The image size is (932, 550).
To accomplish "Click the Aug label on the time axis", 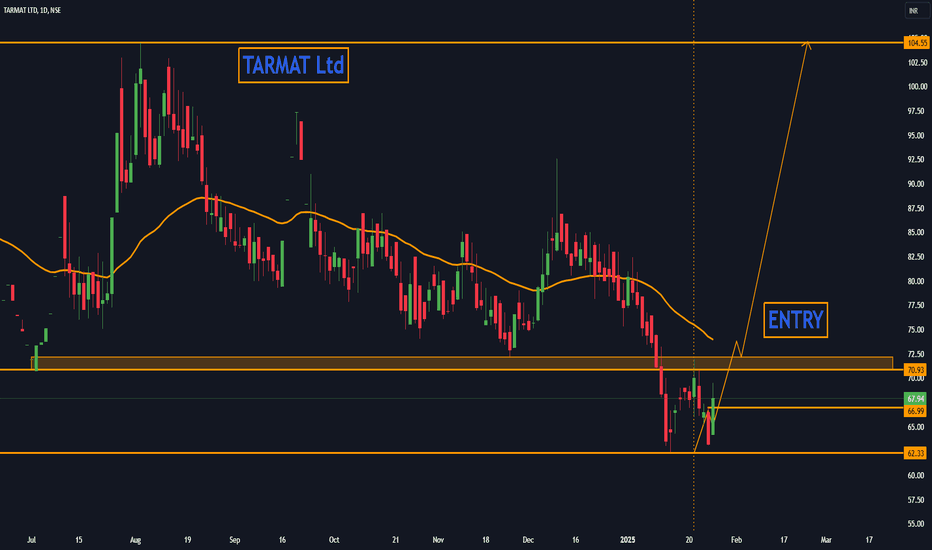I will pyautogui.click(x=136, y=540).
